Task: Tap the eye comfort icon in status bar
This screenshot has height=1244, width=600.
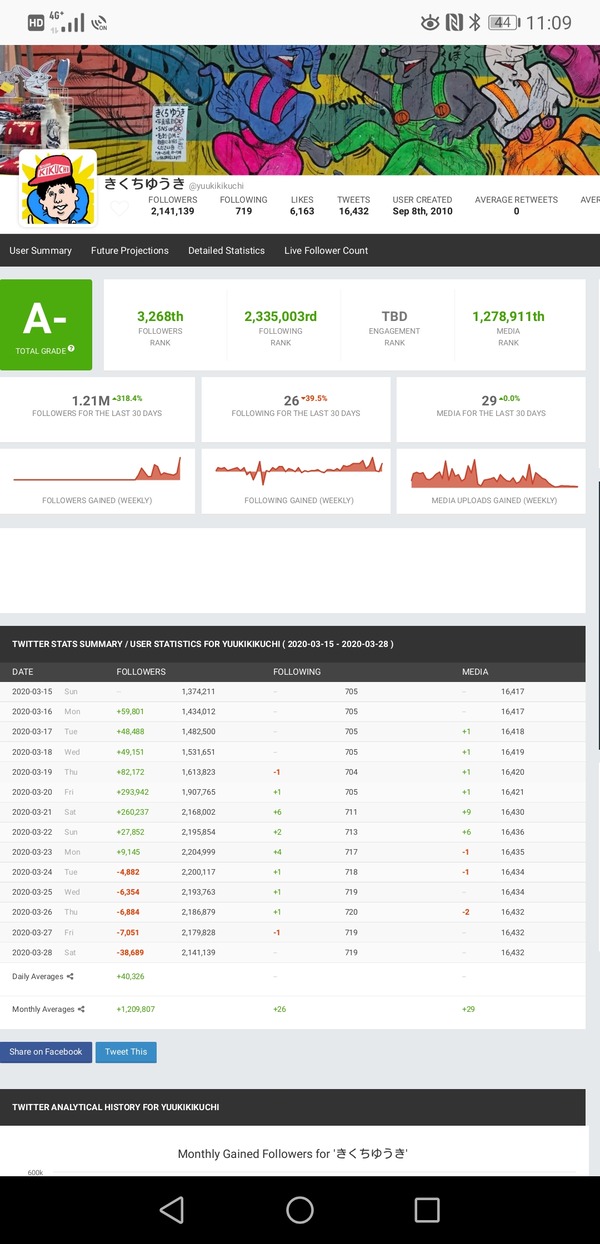Action: [430, 22]
